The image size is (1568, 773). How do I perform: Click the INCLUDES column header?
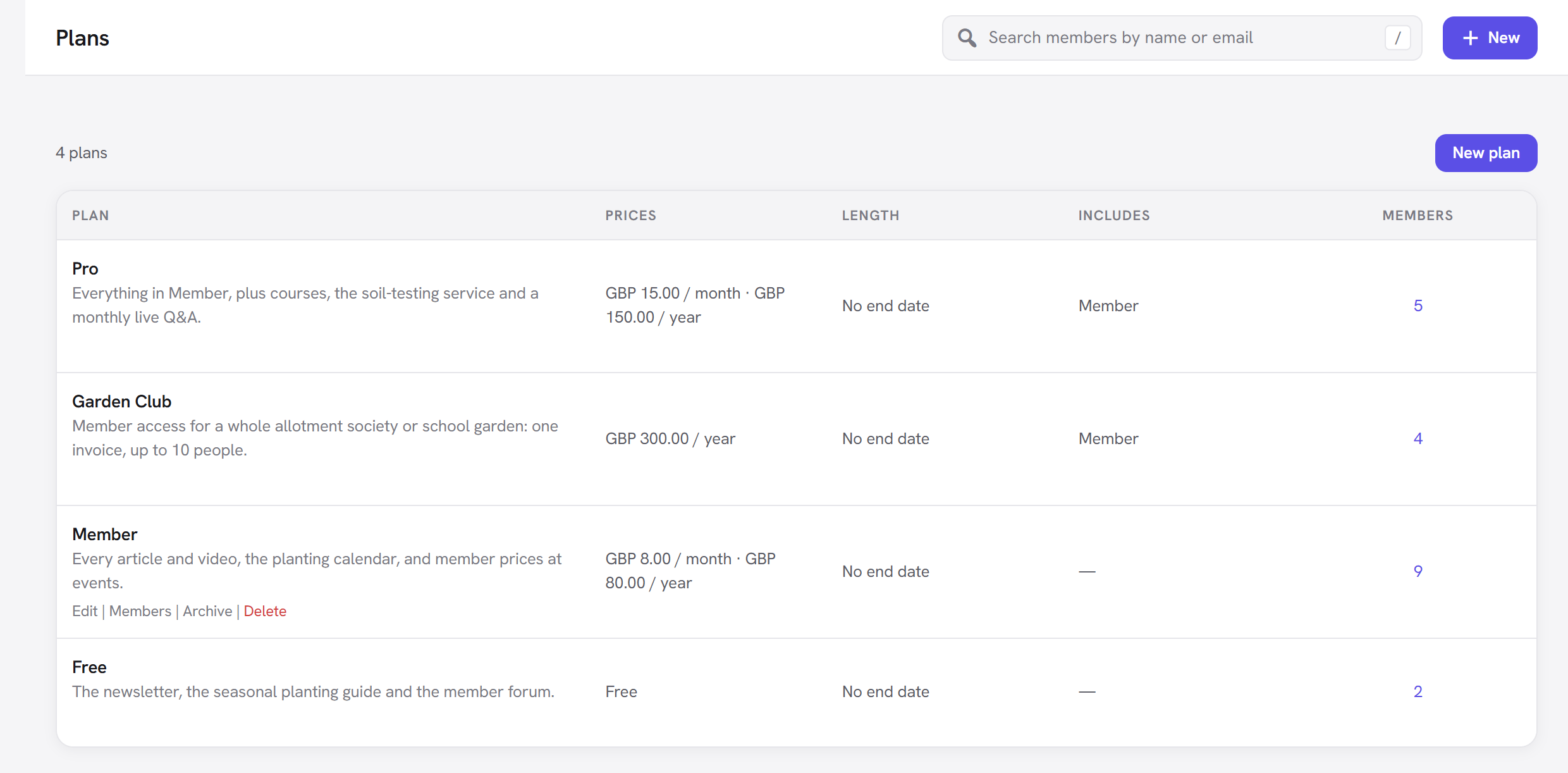(x=1114, y=216)
